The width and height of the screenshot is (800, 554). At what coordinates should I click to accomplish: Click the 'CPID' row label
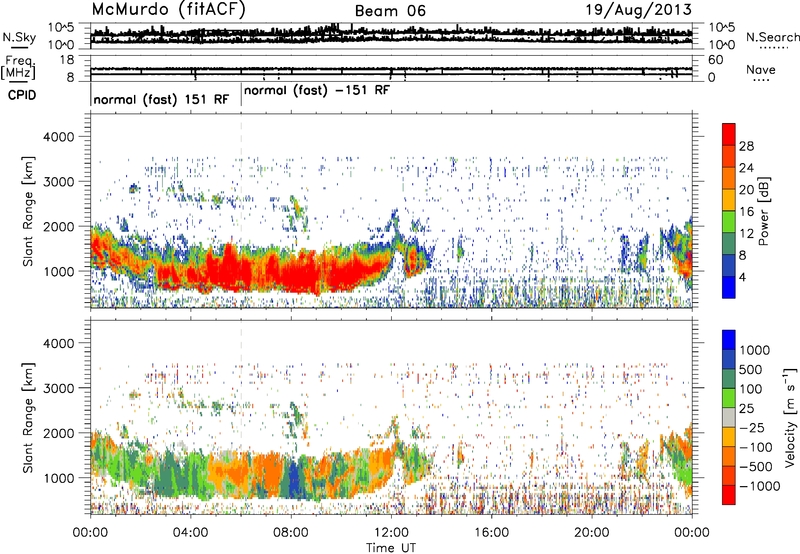click(22, 95)
